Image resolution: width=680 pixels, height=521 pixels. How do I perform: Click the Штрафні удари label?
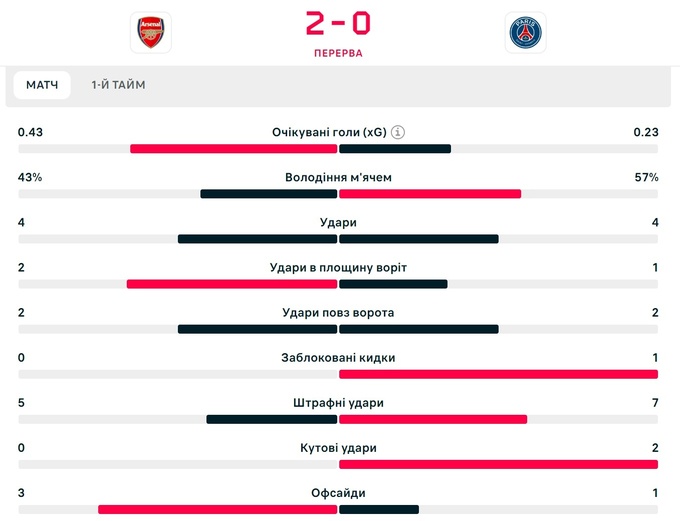(x=338, y=402)
